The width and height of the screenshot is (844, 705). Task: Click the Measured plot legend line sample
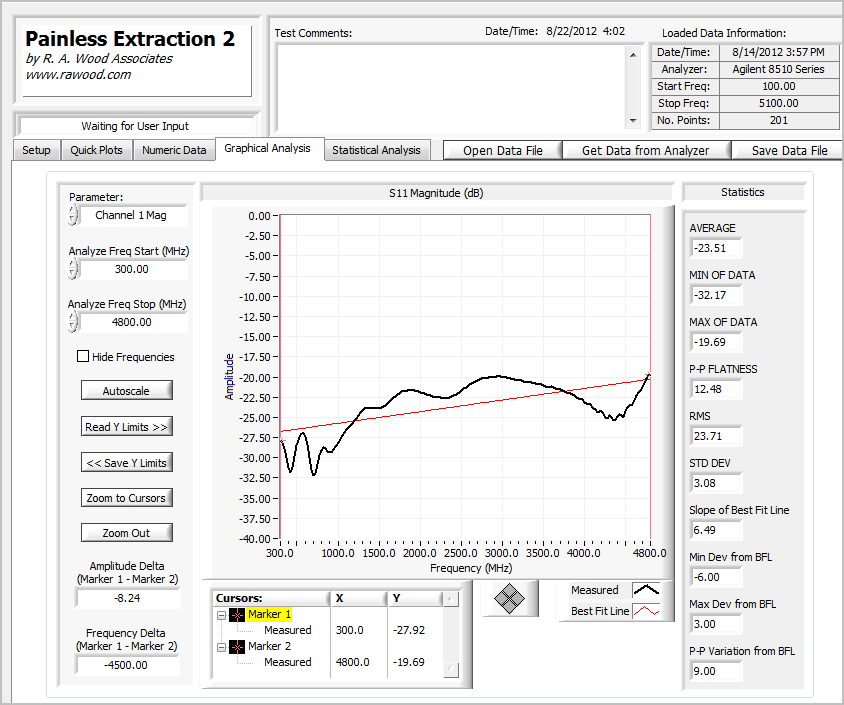pyautogui.click(x=646, y=590)
